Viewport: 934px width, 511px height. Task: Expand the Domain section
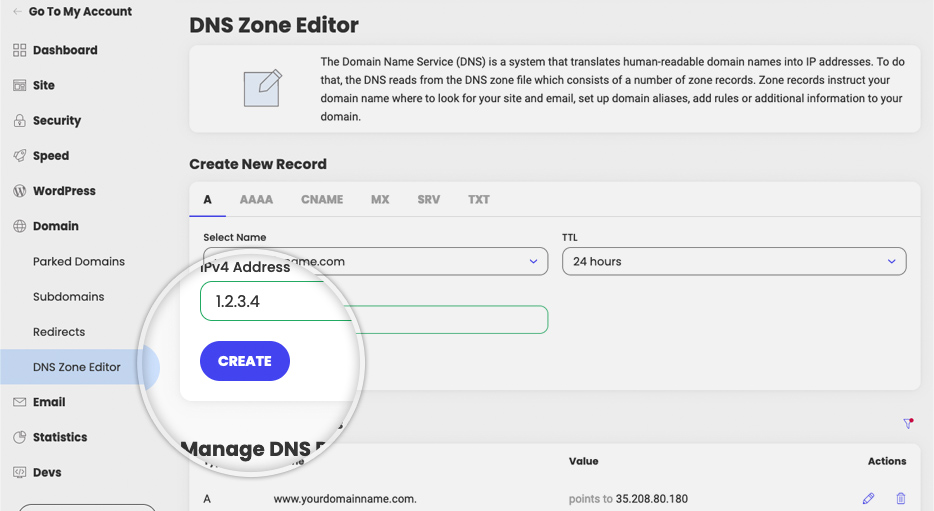(55, 226)
